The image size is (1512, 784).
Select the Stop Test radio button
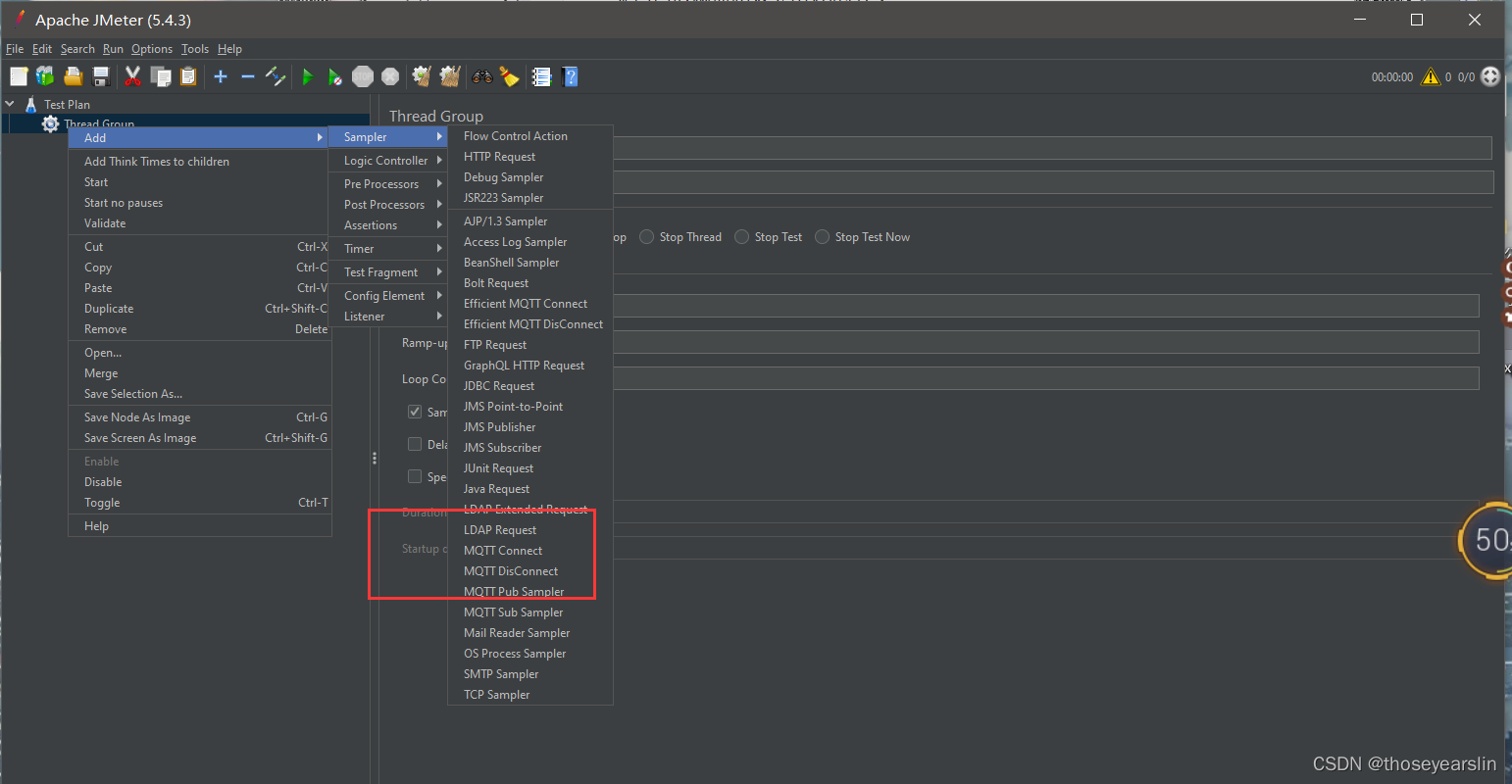(742, 237)
